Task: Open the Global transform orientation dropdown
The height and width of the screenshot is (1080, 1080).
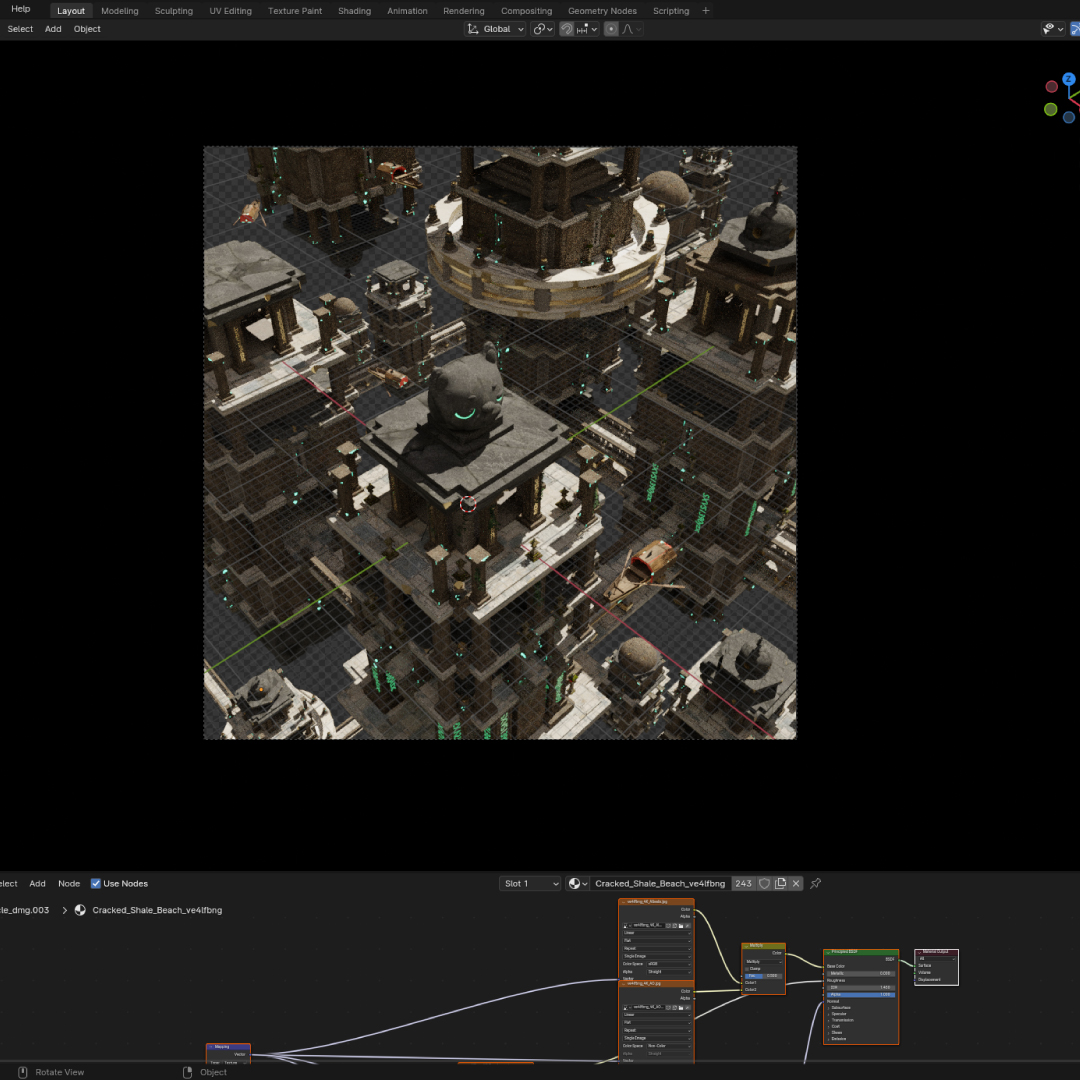Action: click(x=496, y=29)
